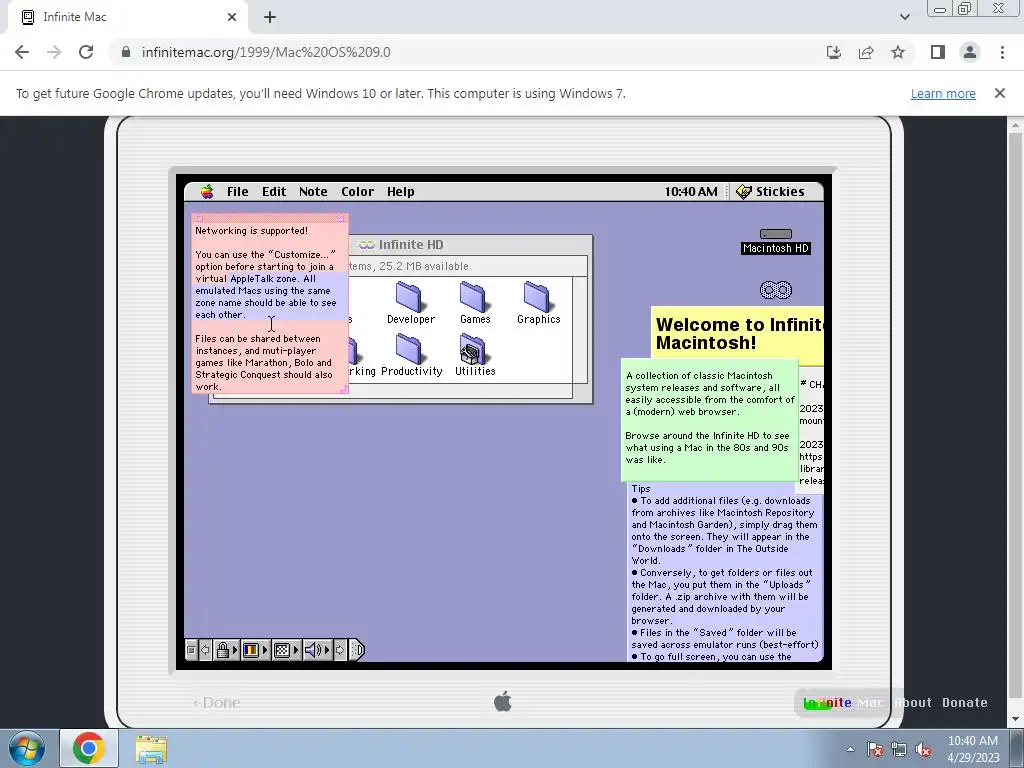
Task: Select the Games folder
Action: pyautogui.click(x=475, y=303)
